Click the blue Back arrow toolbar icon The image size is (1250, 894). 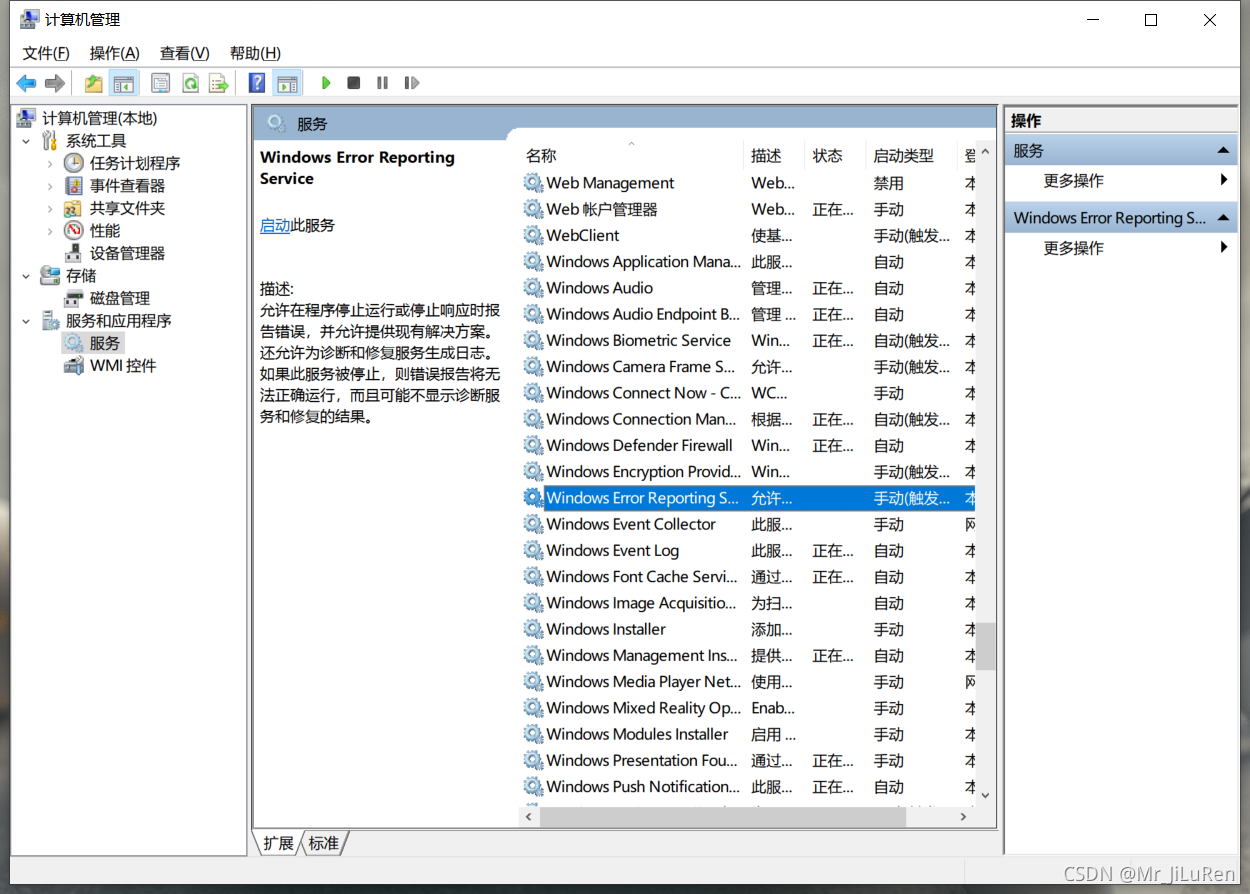click(26, 83)
